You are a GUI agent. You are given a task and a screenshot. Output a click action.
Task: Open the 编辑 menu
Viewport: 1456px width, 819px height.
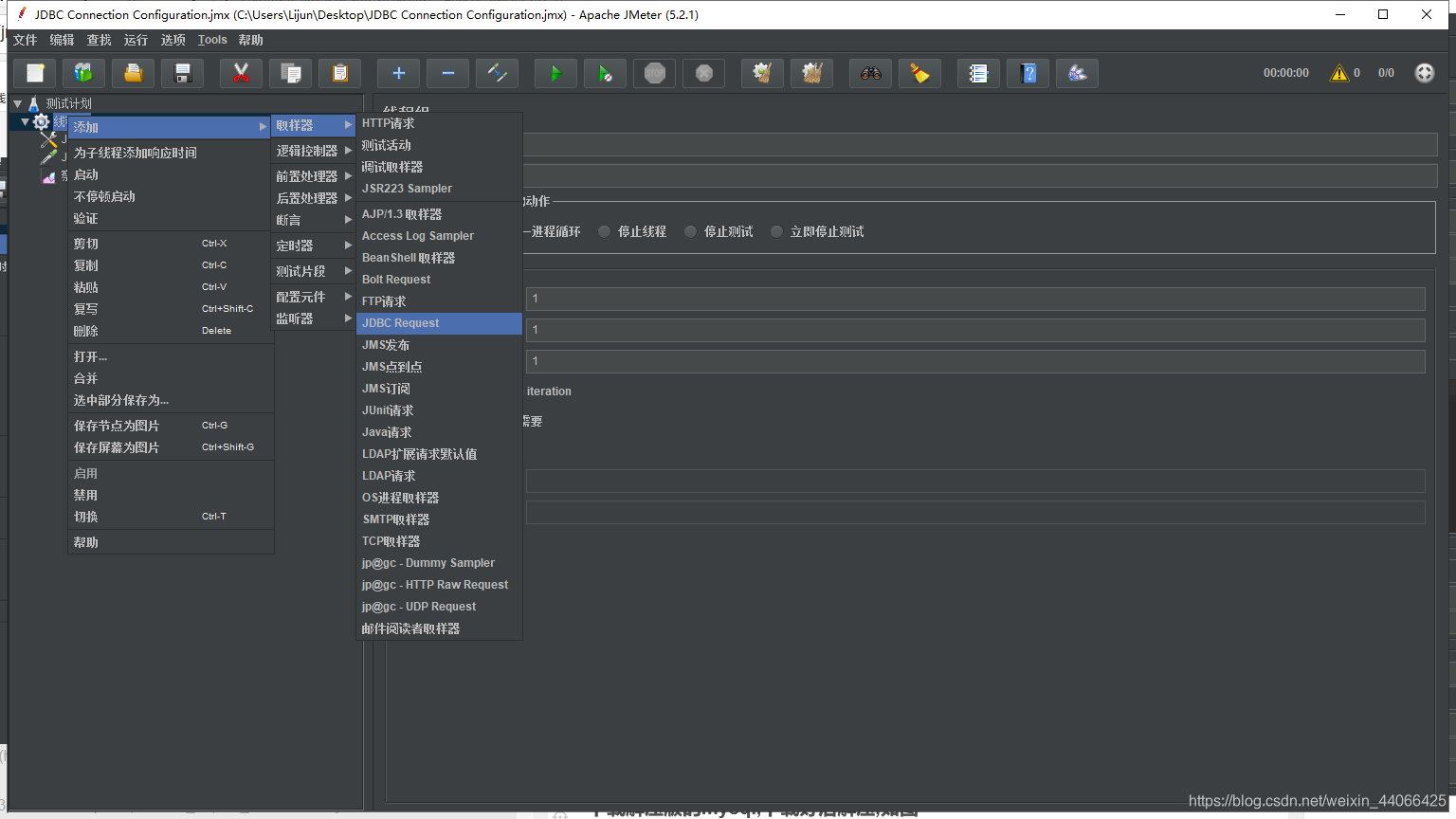[63, 40]
